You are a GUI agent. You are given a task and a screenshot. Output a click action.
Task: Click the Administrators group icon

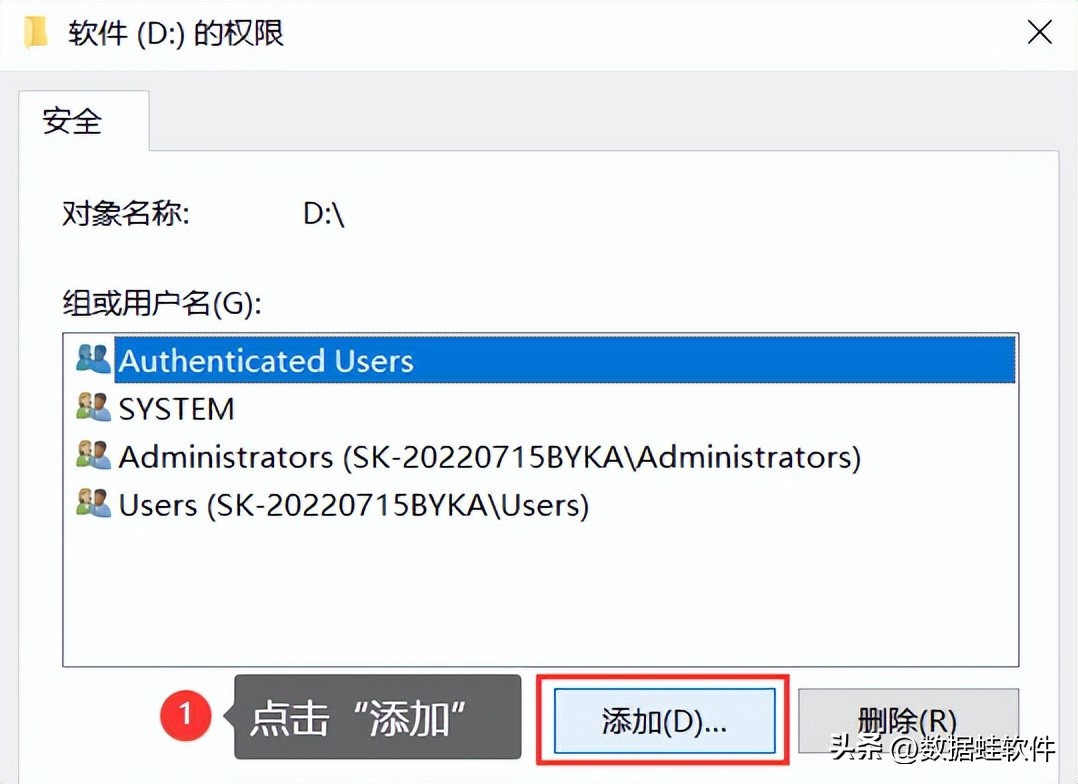click(93, 456)
